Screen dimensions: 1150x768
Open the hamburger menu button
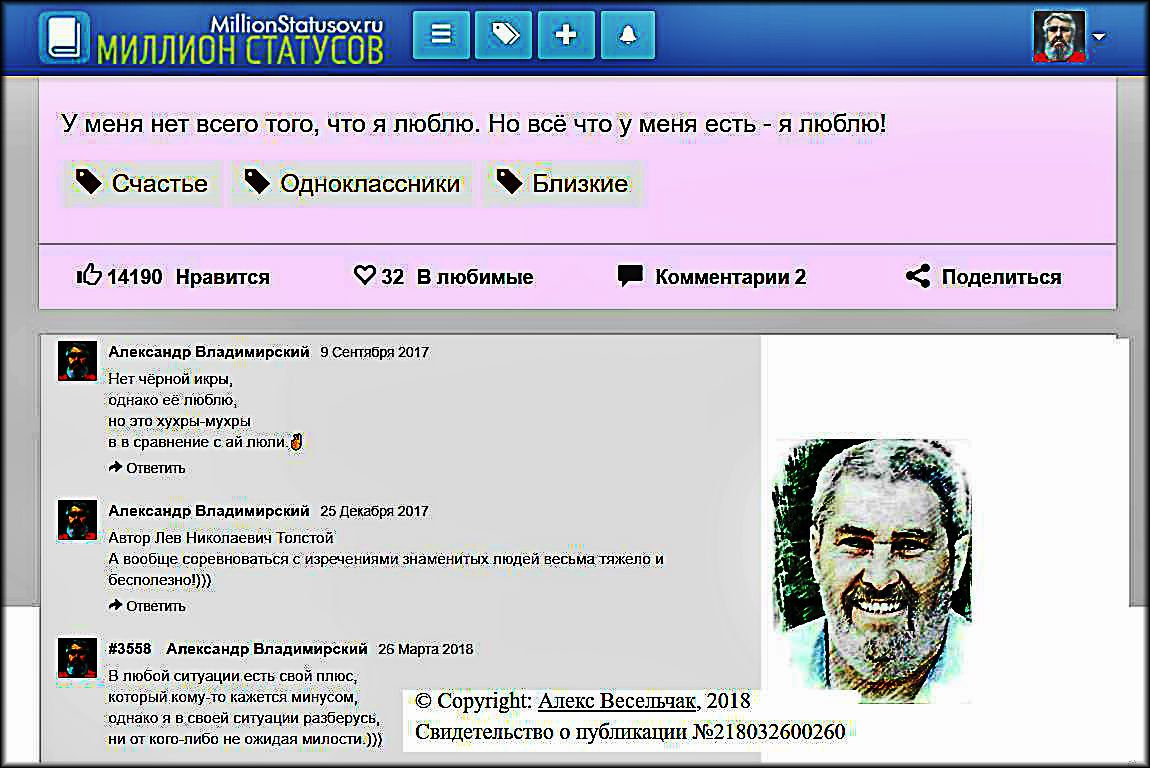[x=441, y=34]
